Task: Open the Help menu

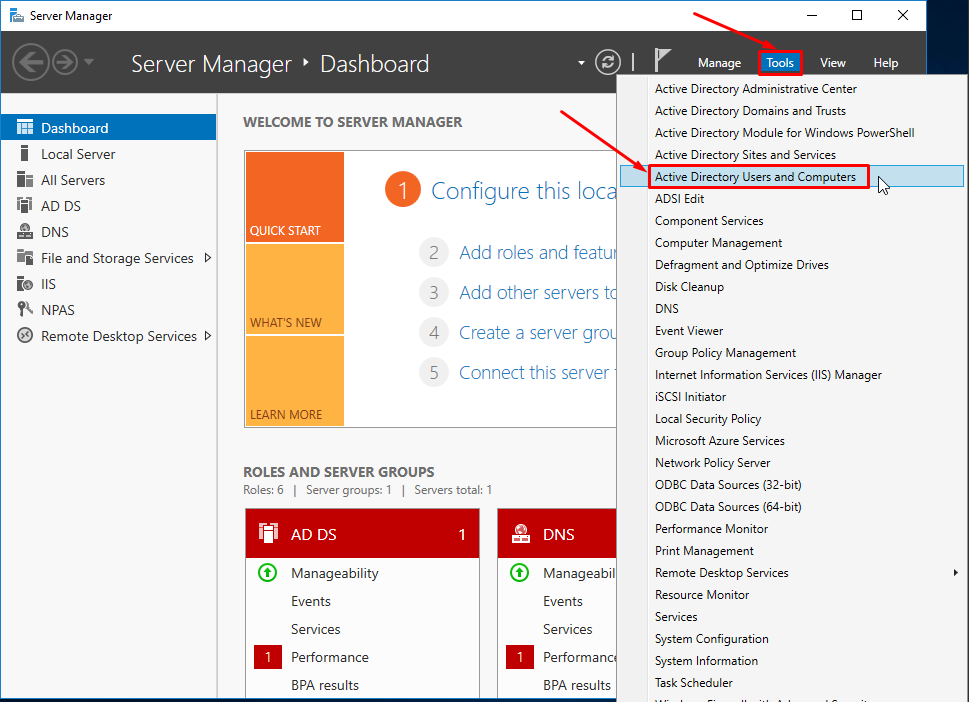Action: (x=886, y=63)
